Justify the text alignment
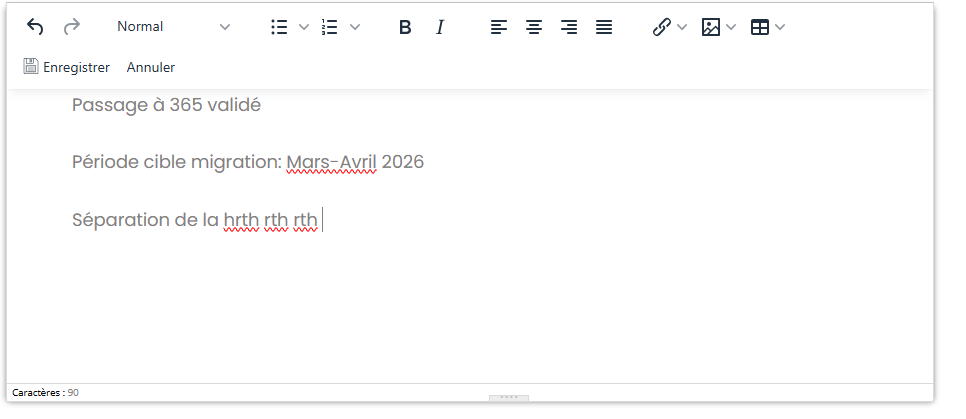The width and height of the screenshot is (966, 419). pyautogui.click(x=604, y=27)
